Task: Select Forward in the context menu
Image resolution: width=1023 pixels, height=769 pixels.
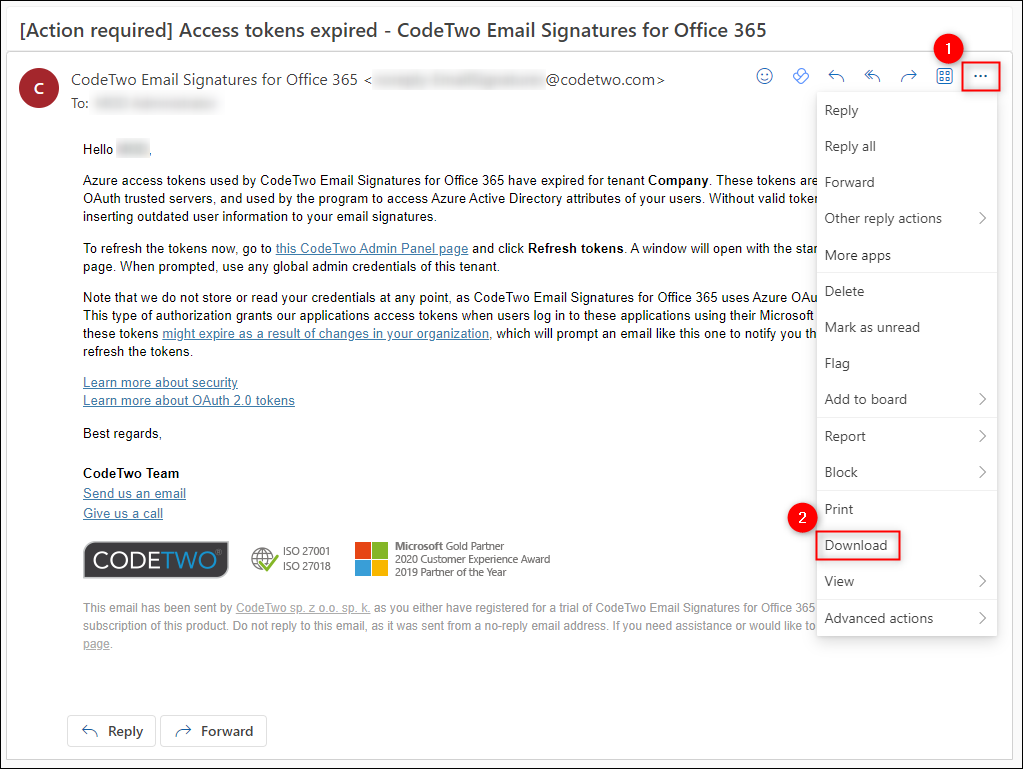Action: pos(907,182)
